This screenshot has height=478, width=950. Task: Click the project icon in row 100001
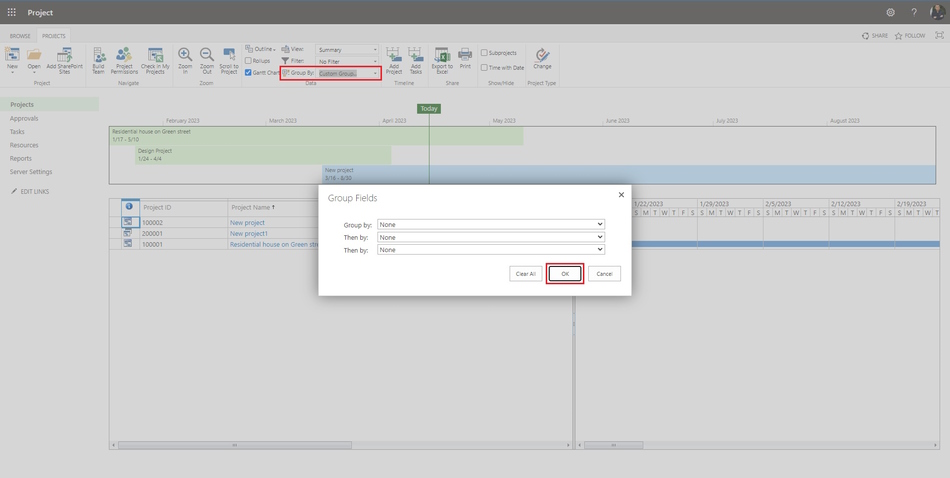(x=128, y=244)
